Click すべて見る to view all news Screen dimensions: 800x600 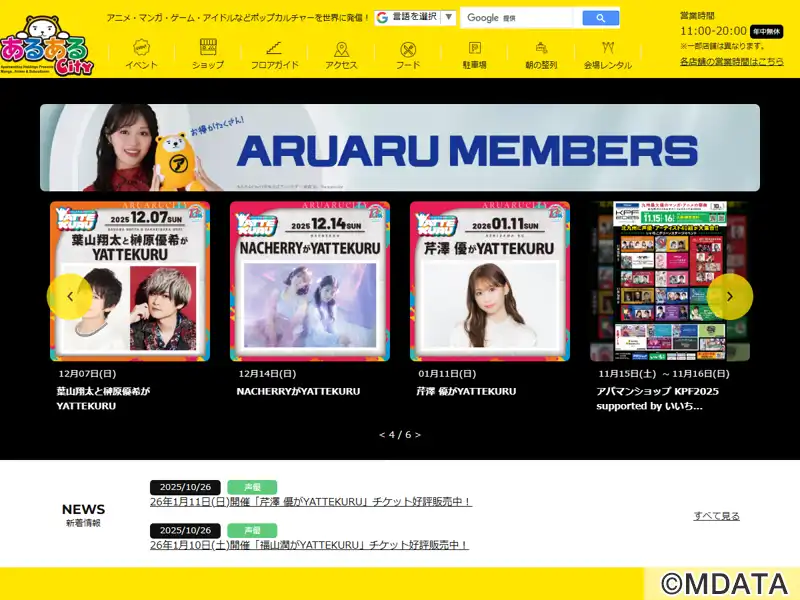click(x=716, y=516)
